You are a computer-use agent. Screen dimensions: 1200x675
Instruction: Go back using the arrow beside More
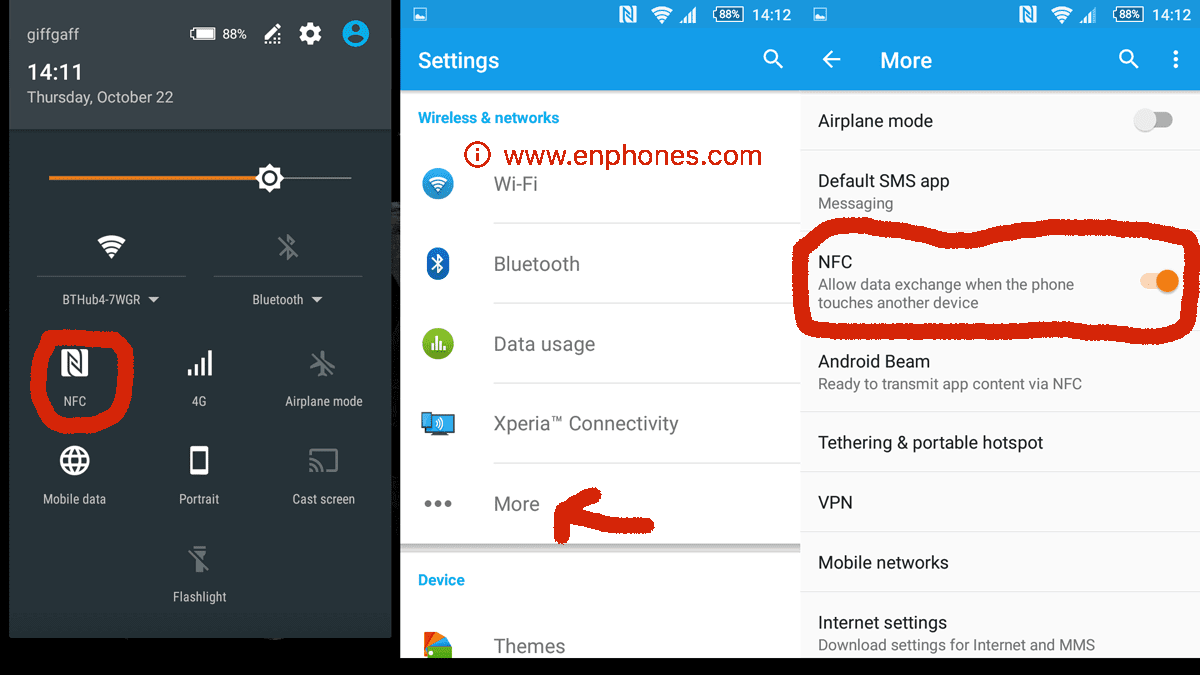point(831,60)
